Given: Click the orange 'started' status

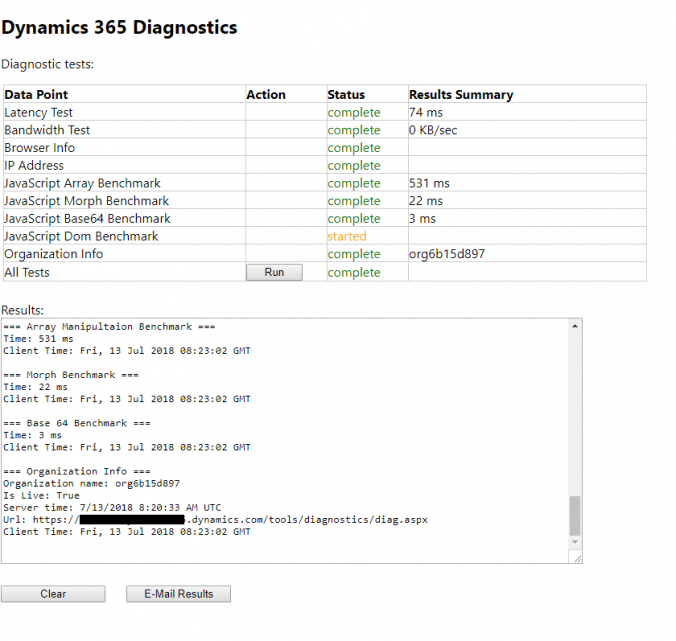Looking at the screenshot, I should tap(347, 236).
